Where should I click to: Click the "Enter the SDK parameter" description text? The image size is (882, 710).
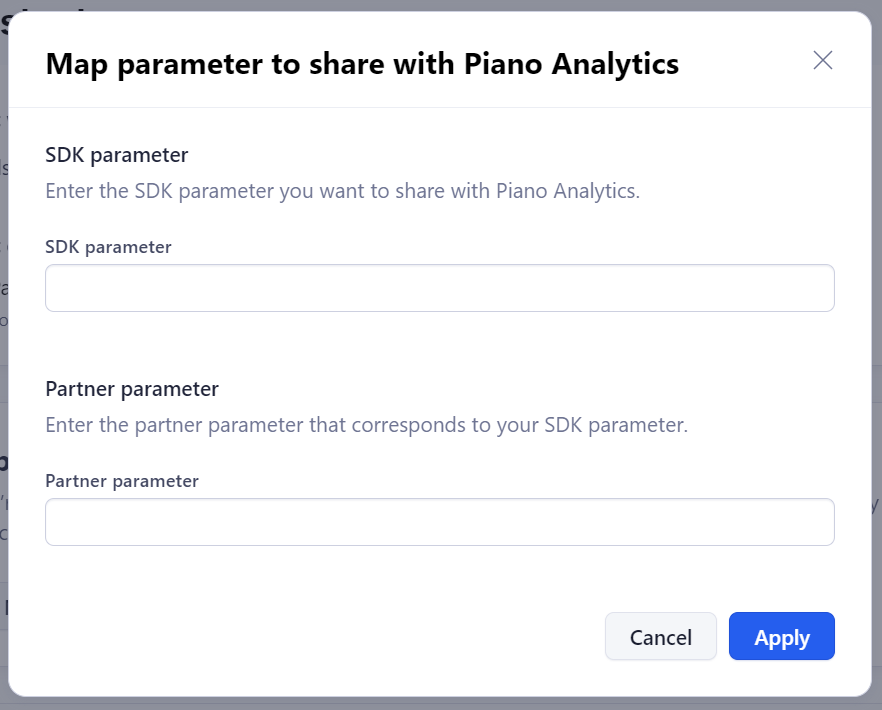click(x=342, y=190)
